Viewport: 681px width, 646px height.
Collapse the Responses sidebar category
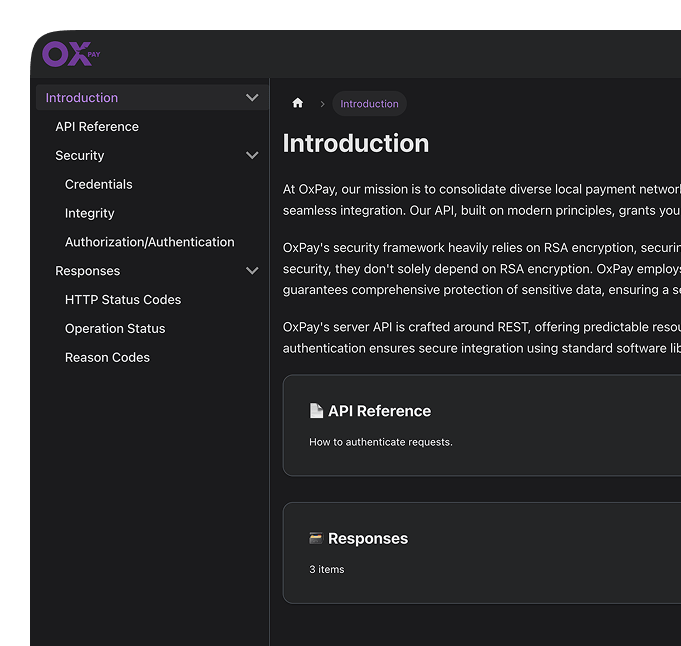pos(252,271)
